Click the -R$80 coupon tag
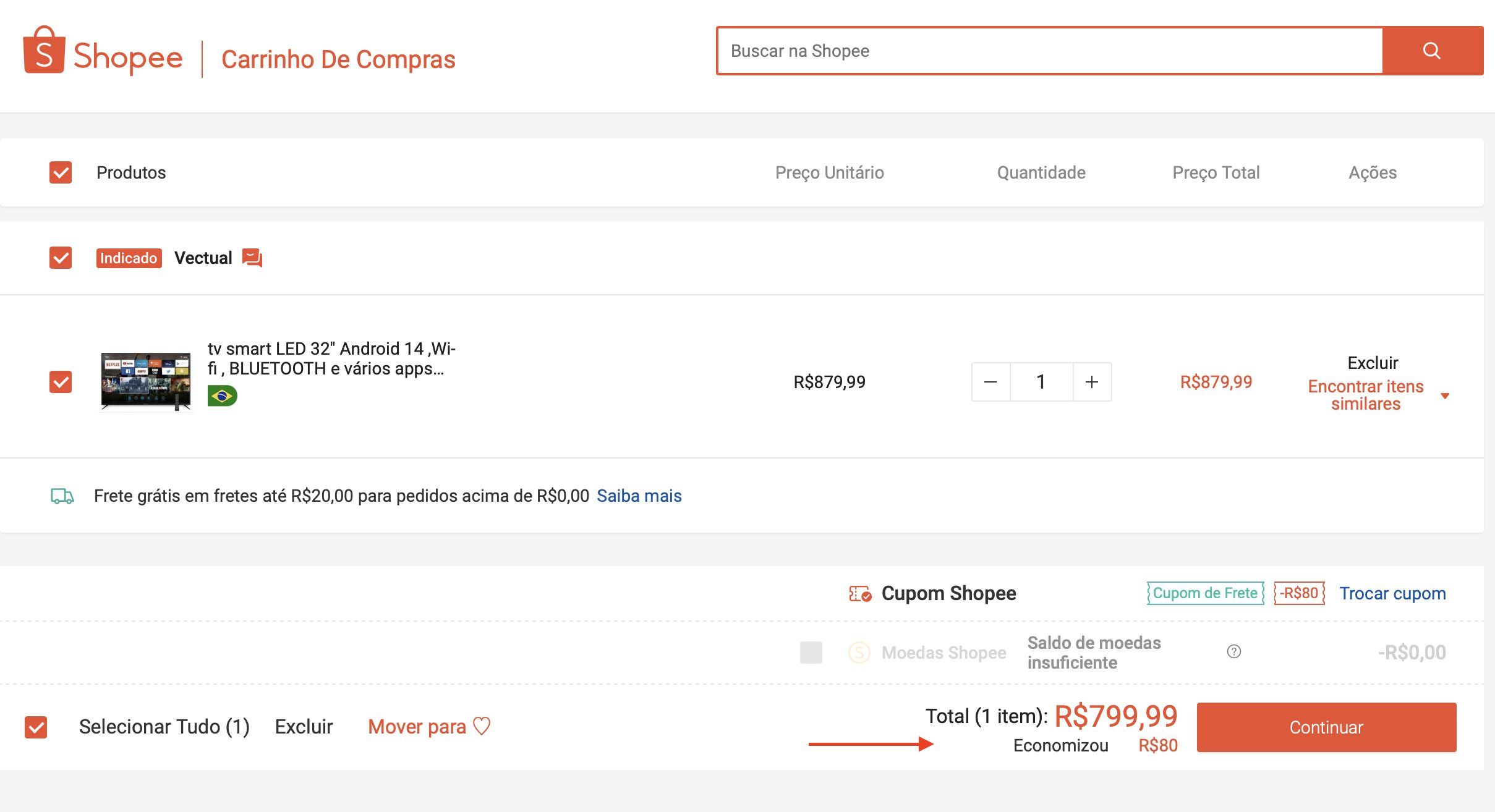This screenshot has width=1495, height=812. (1299, 593)
